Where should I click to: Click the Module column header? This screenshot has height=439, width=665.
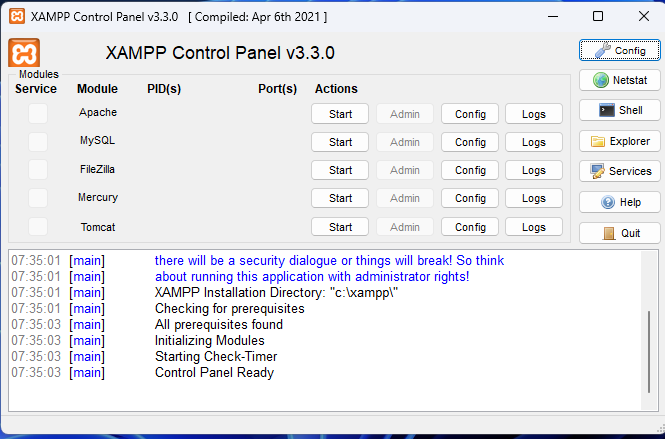pyautogui.click(x=97, y=89)
